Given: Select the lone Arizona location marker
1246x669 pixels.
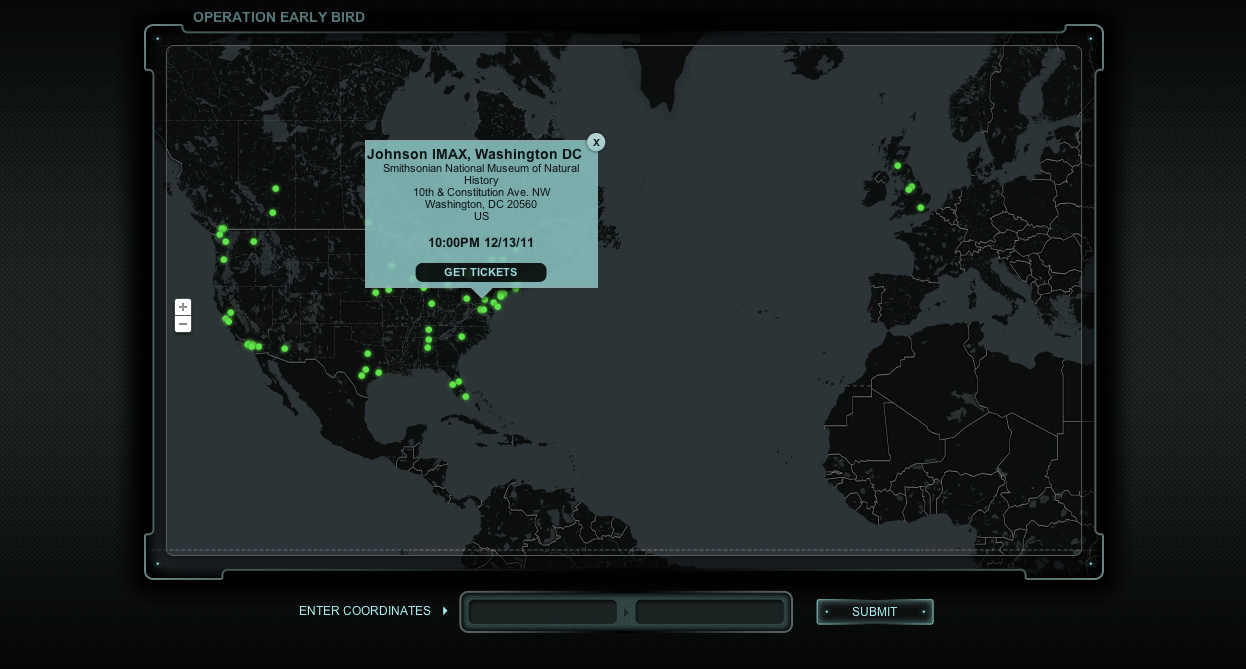Looking at the screenshot, I should point(285,349).
